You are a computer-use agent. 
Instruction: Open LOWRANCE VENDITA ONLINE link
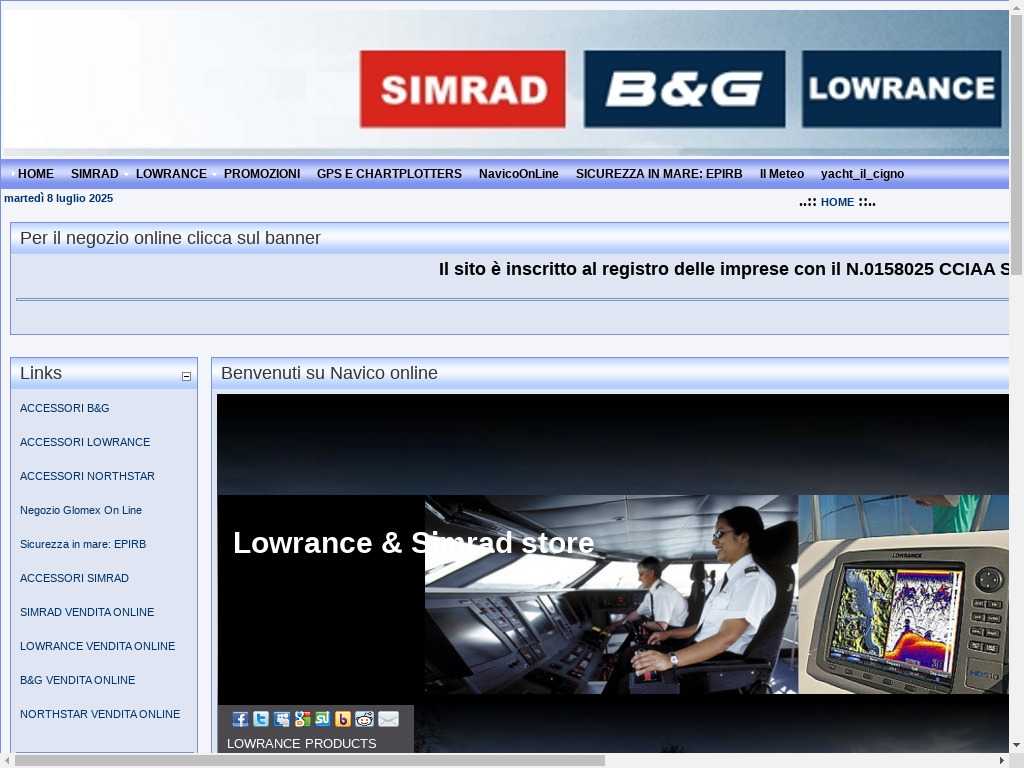[97, 646]
